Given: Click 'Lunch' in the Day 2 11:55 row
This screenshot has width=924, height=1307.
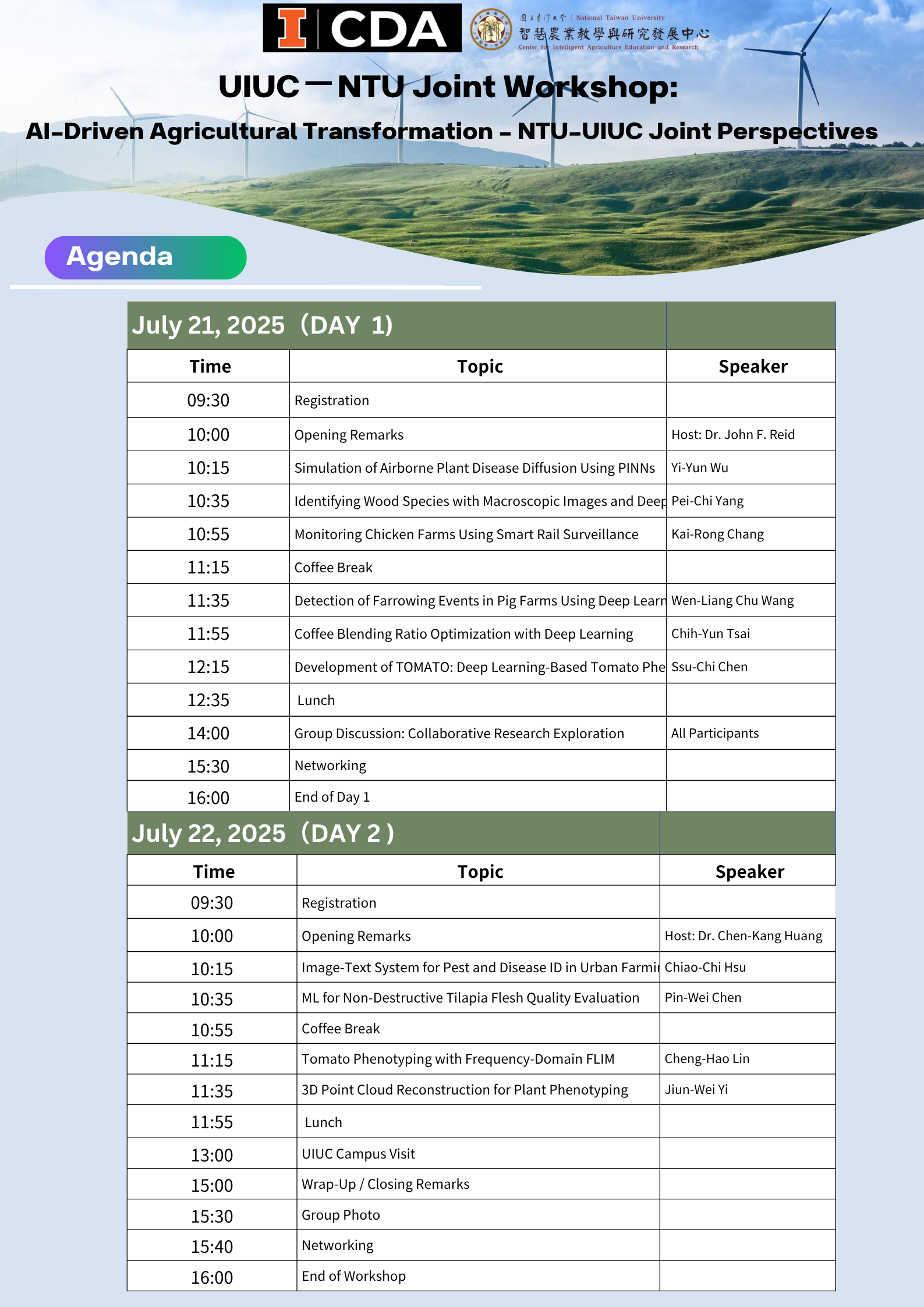Looking at the screenshot, I should [x=323, y=1122].
